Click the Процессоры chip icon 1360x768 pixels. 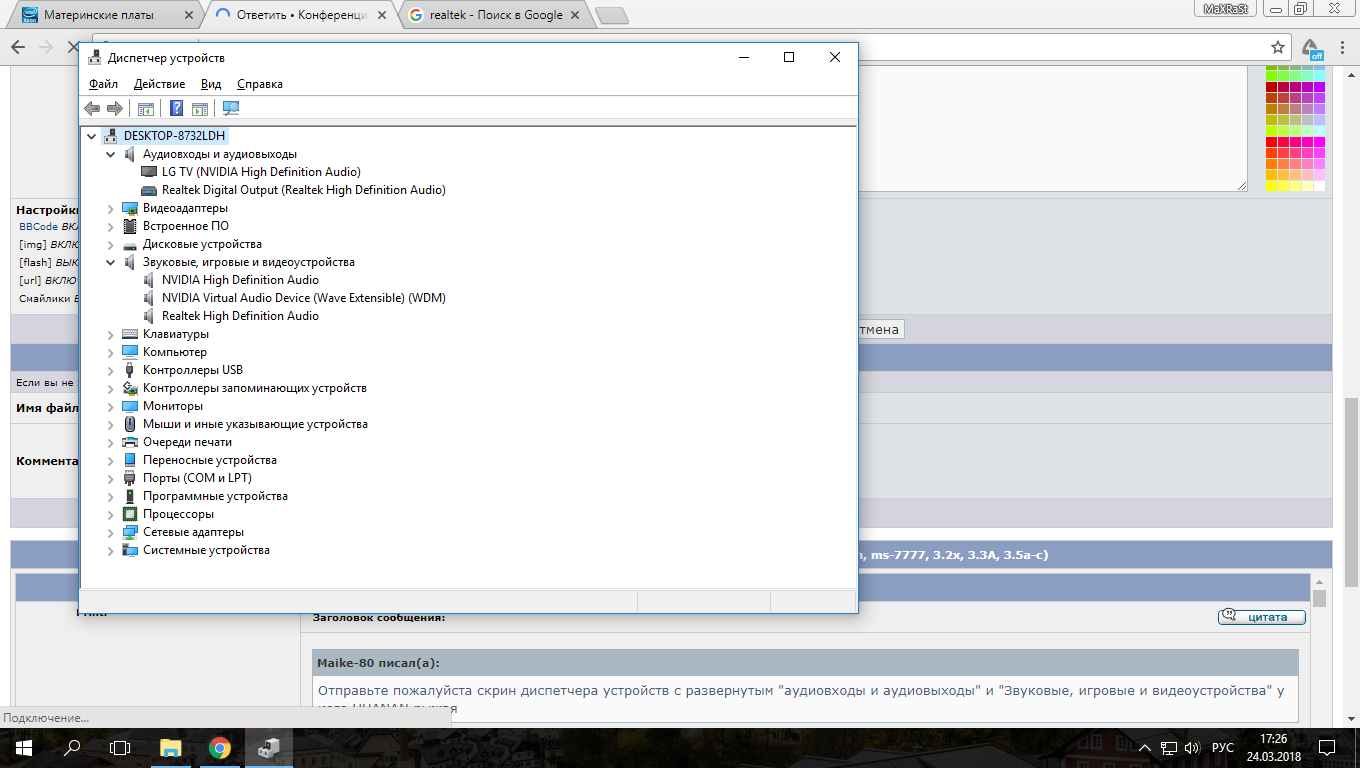point(129,514)
